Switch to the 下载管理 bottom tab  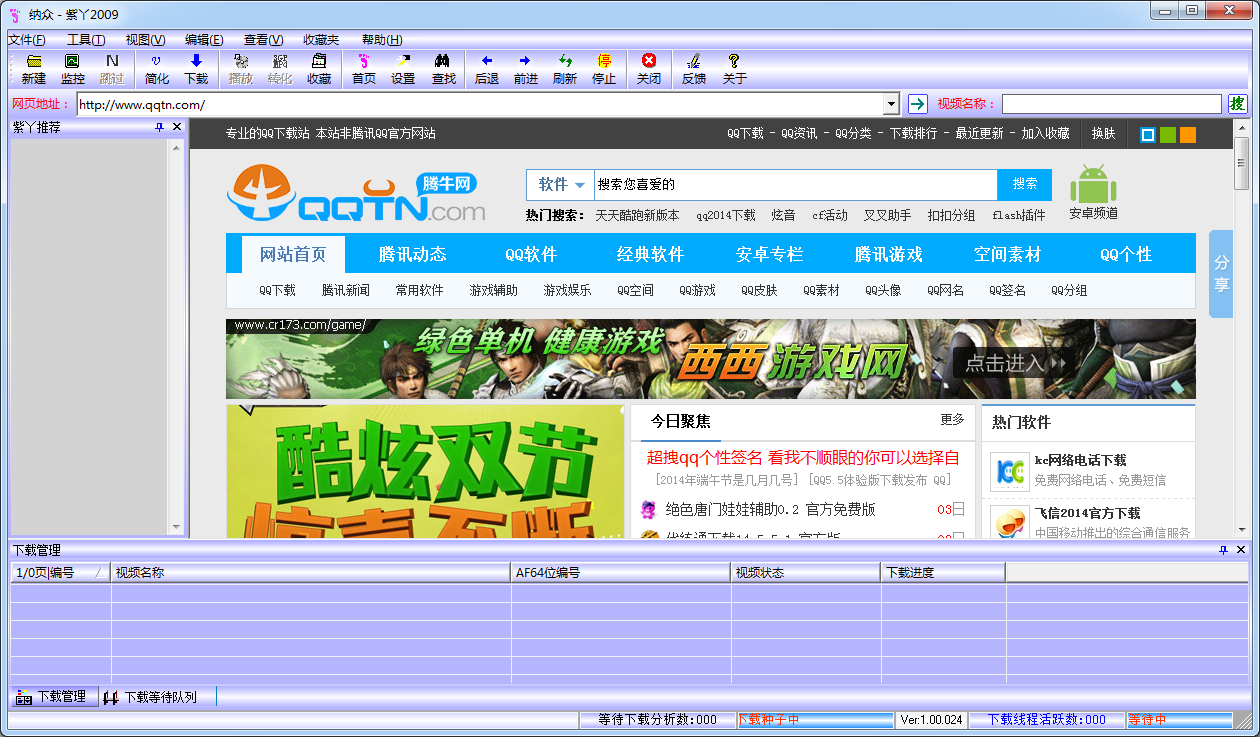coord(53,697)
